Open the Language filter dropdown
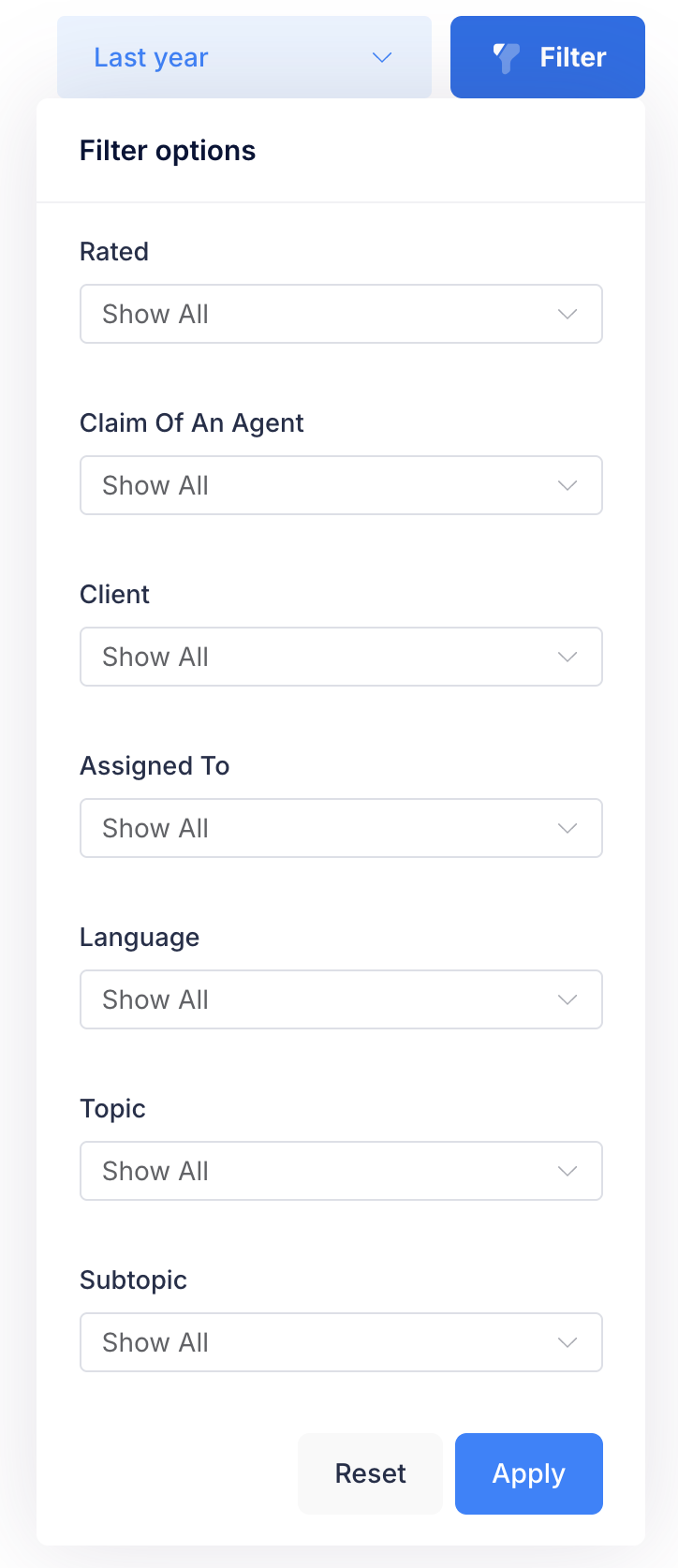Screen dimensions: 678x1568 [x=341, y=999]
